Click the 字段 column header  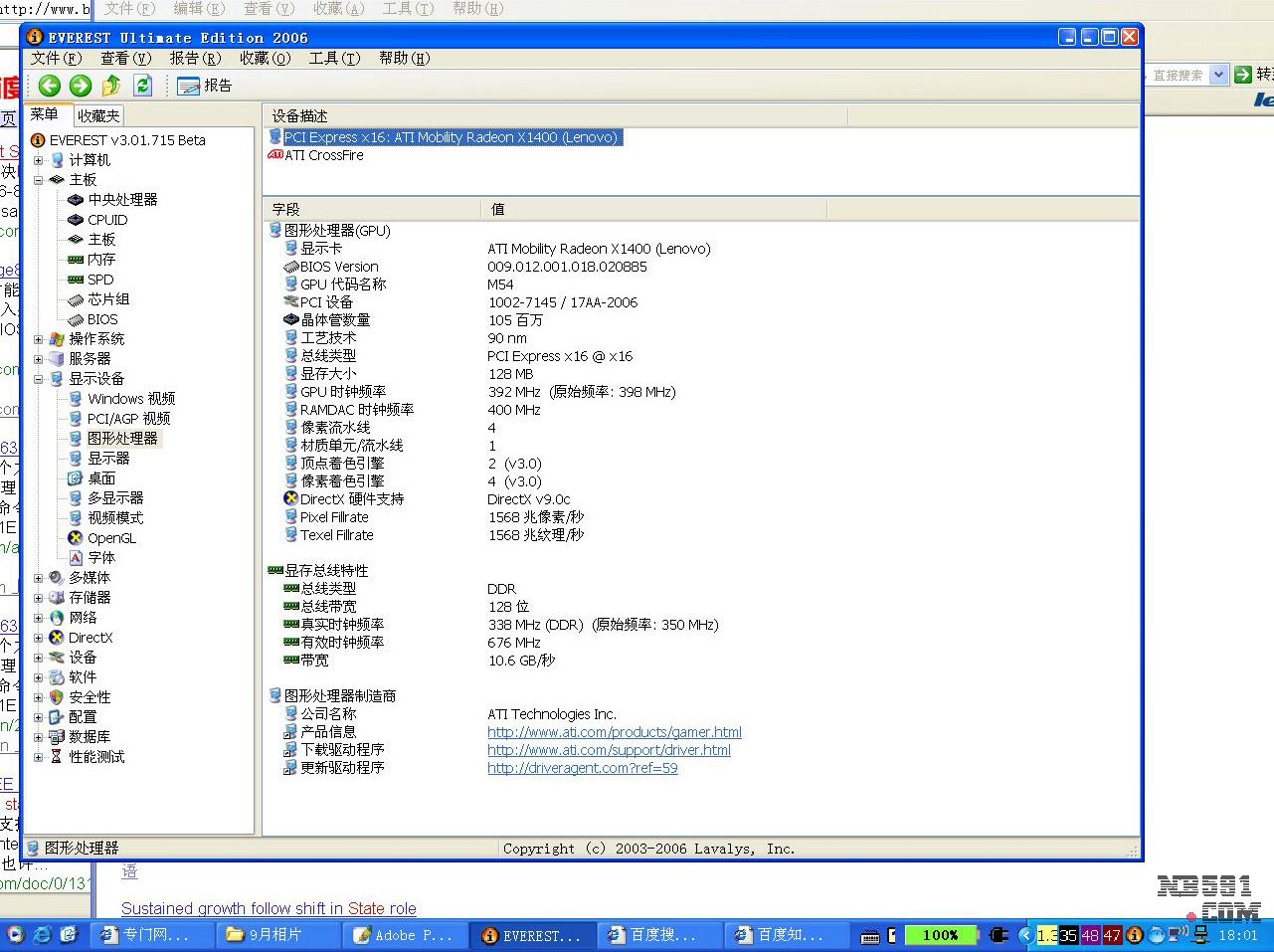pos(286,209)
